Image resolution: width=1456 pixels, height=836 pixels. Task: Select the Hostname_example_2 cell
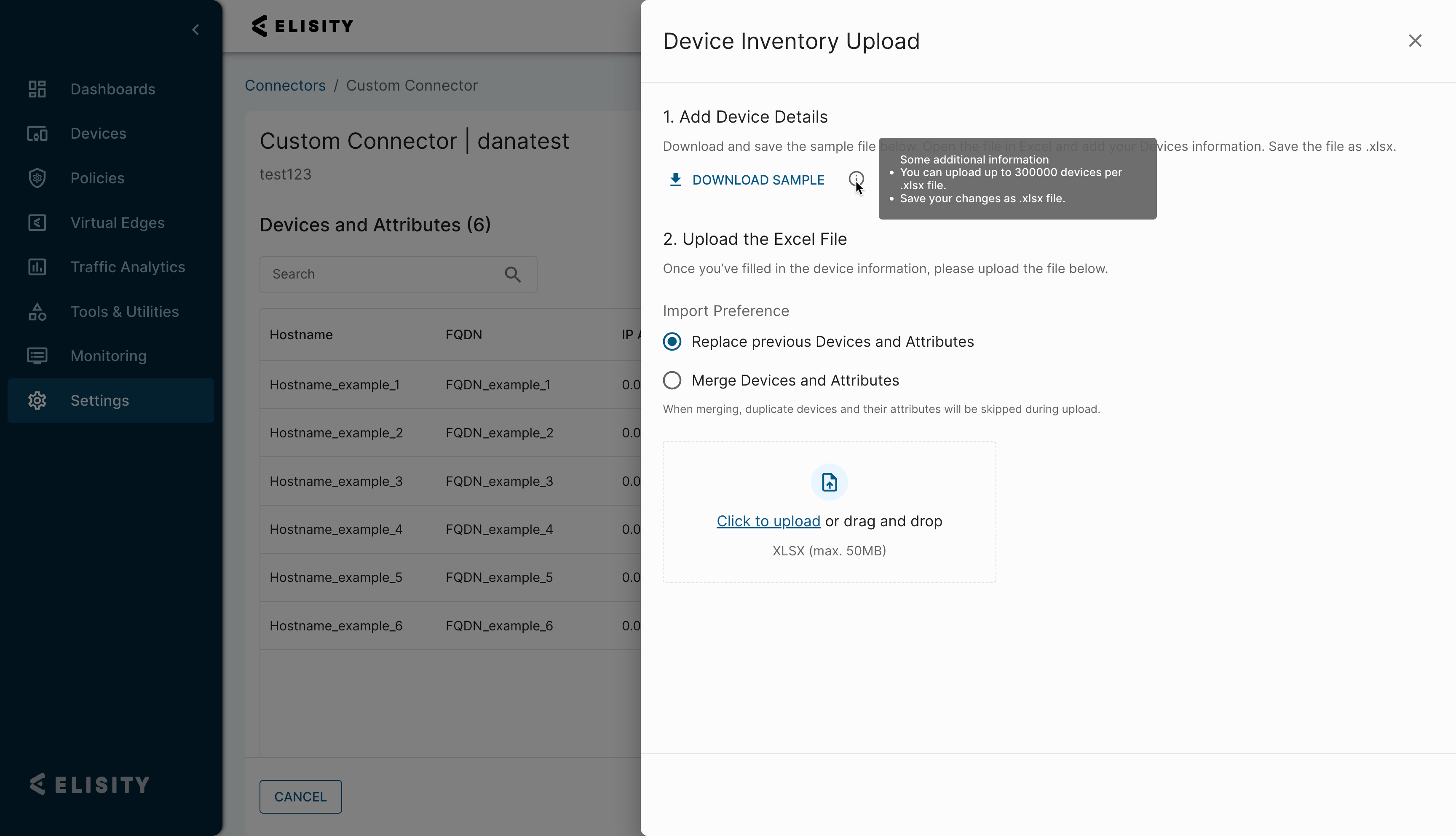336,433
